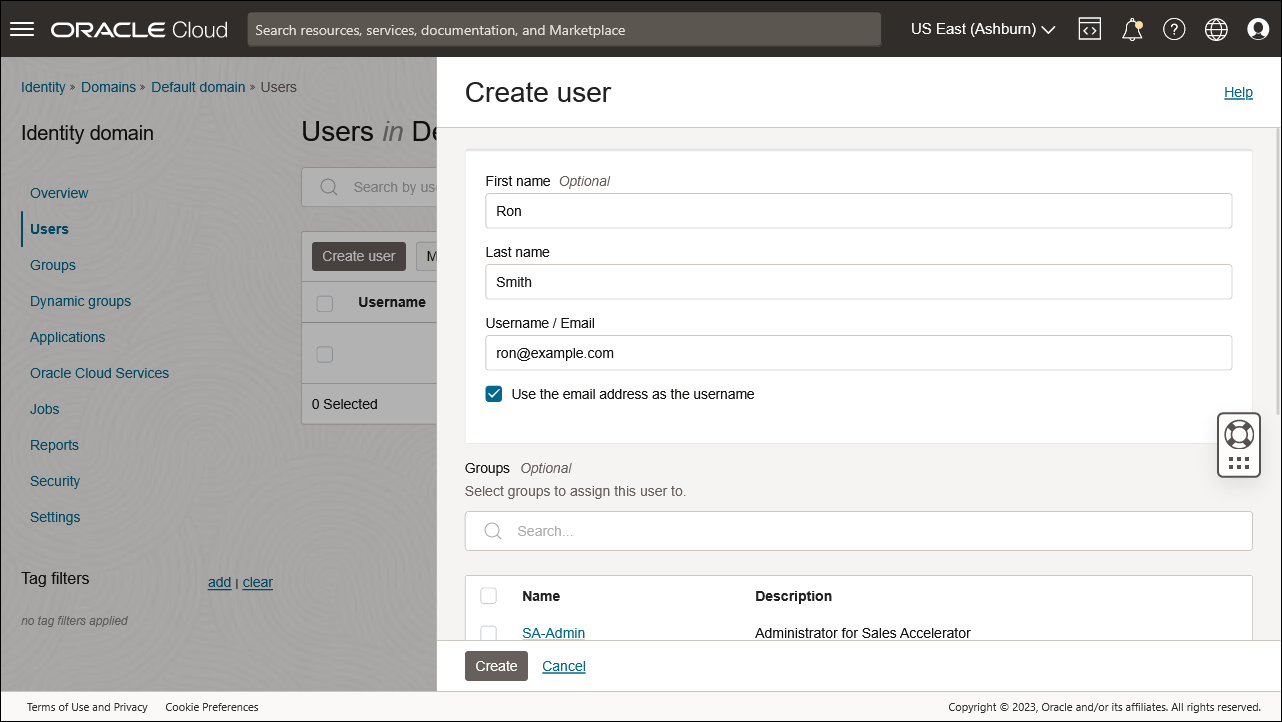Open the navigation hamburger menu
The image size is (1282, 722).
pyautogui.click(x=22, y=28)
